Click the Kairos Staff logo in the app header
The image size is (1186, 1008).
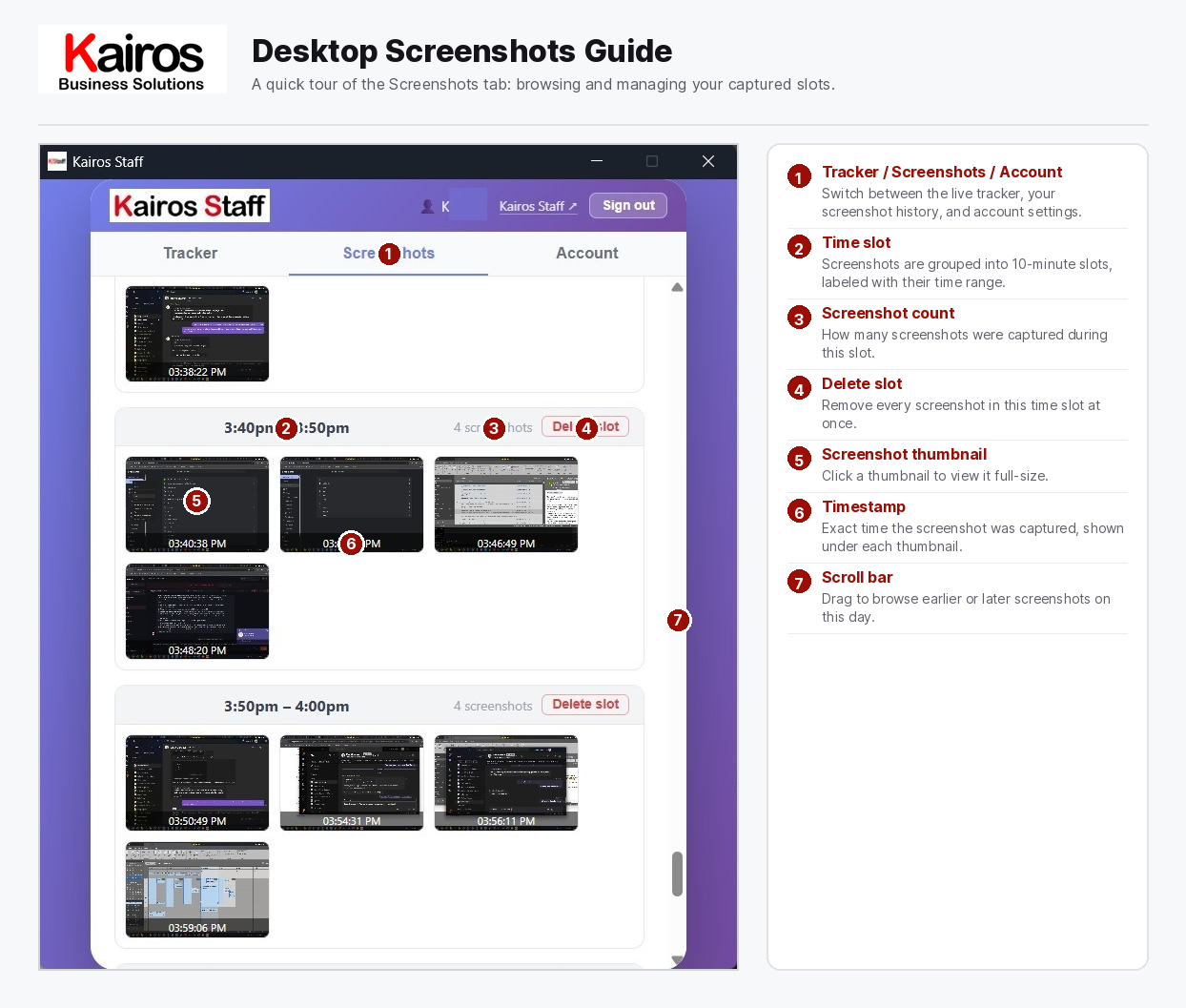pyautogui.click(x=190, y=205)
